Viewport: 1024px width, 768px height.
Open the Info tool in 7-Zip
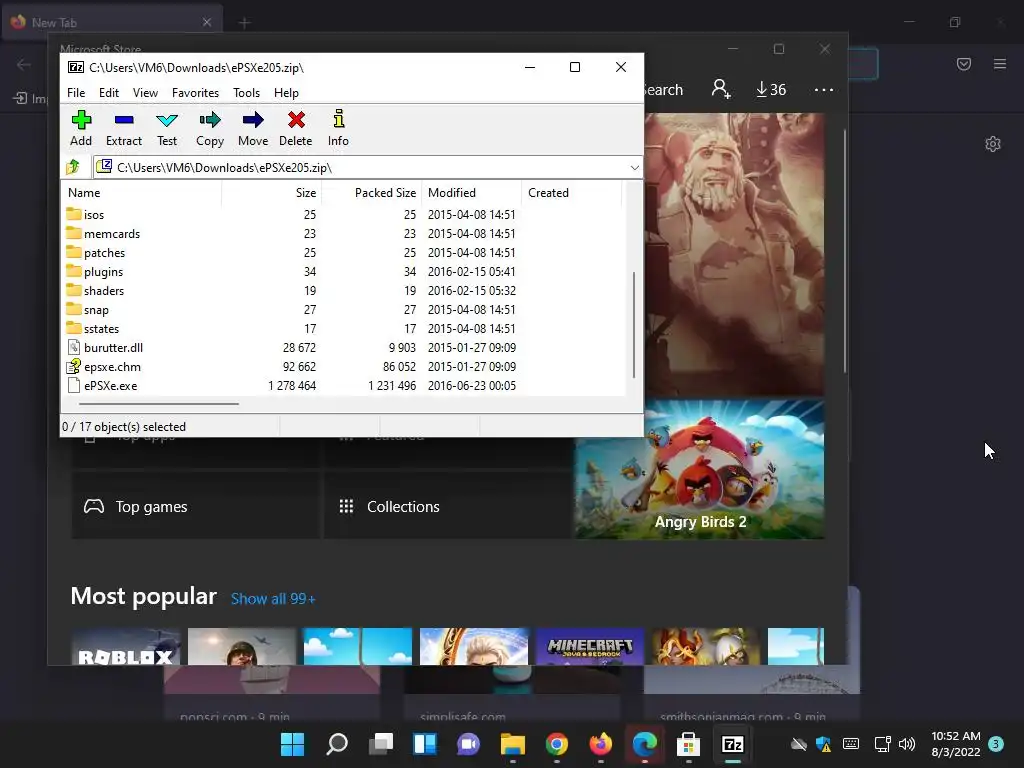tap(338, 128)
